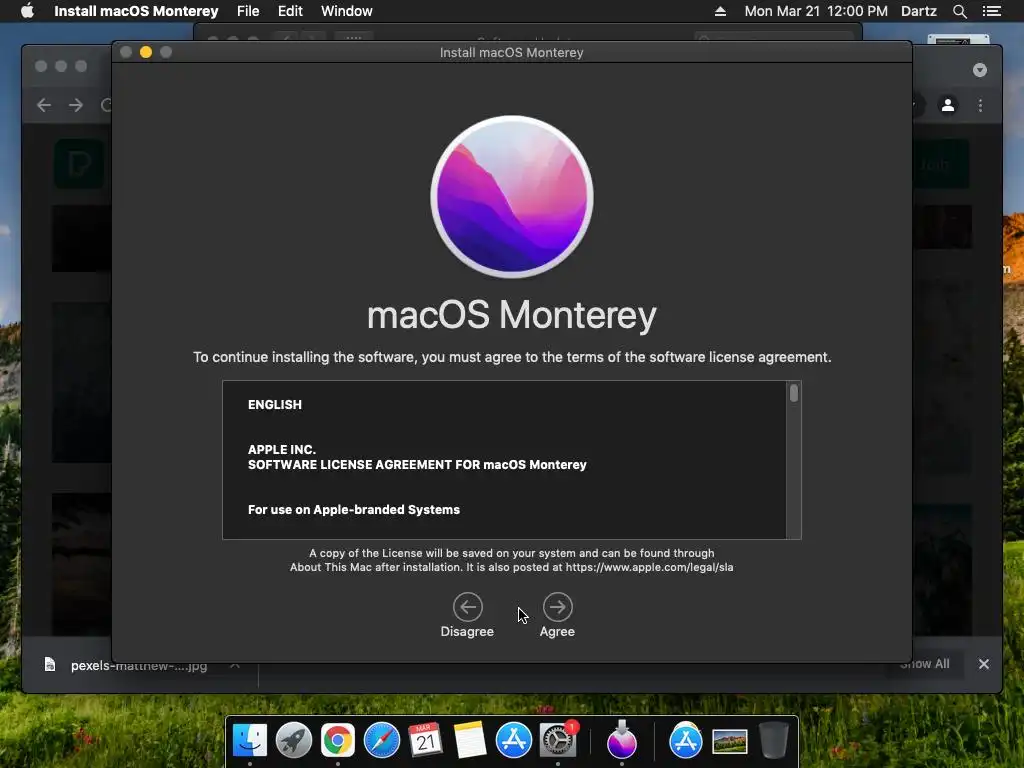Open System Preferences from the Dock
Image resolution: width=1024 pixels, height=768 pixels.
pos(558,741)
